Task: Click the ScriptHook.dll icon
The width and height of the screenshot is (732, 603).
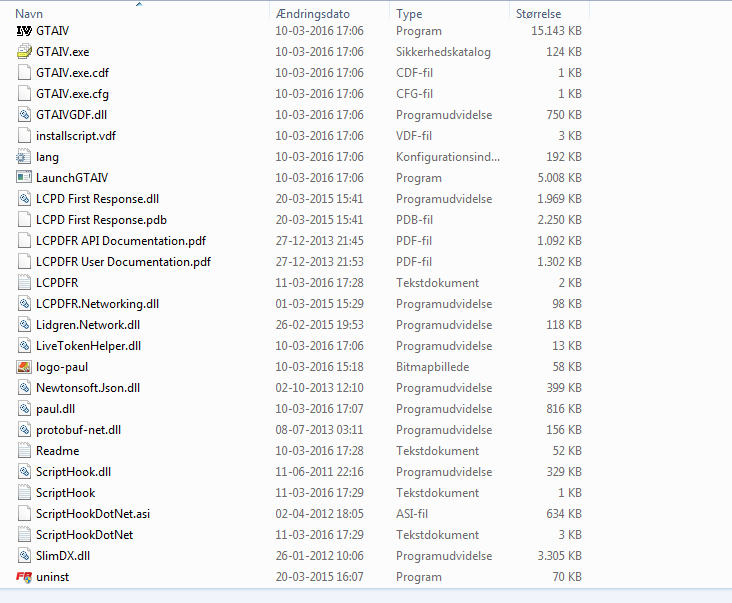Action: tap(24, 472)
